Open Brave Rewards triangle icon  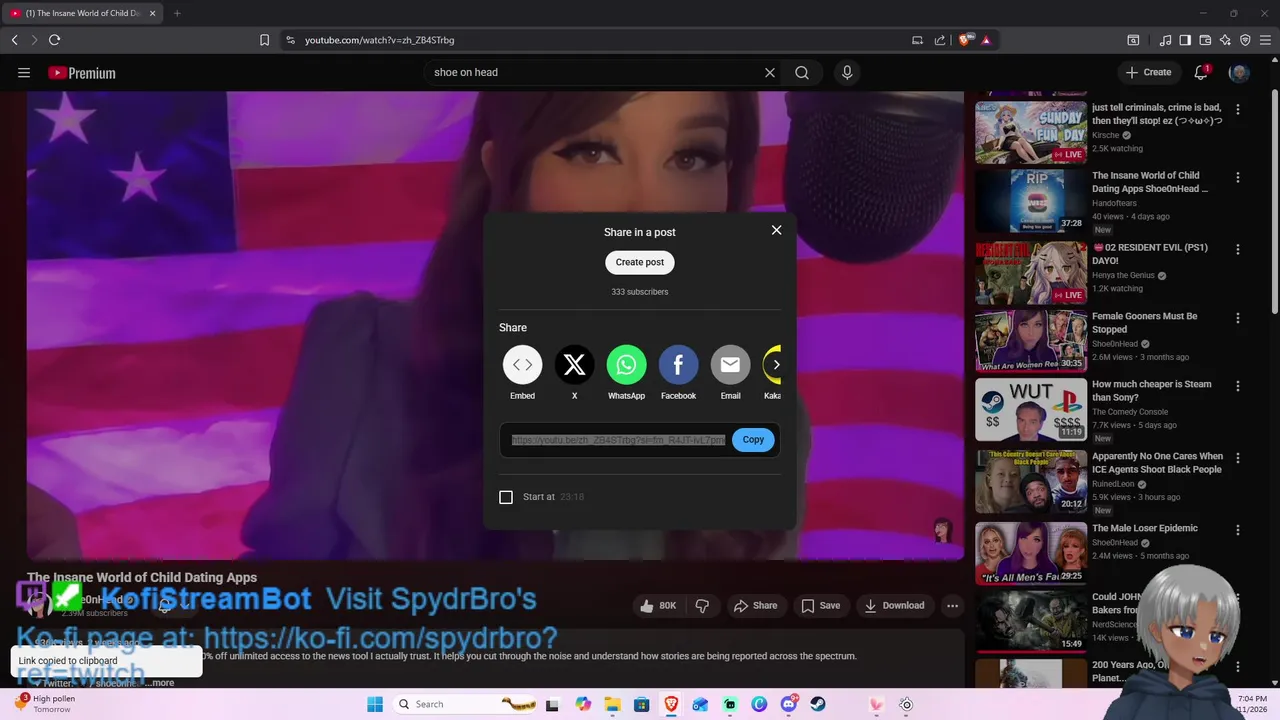click(986, 40)
